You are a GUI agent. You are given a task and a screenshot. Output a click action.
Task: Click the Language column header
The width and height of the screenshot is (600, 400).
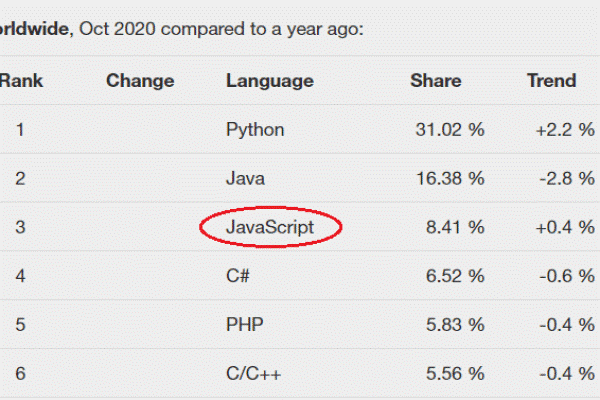pos(270,81)
